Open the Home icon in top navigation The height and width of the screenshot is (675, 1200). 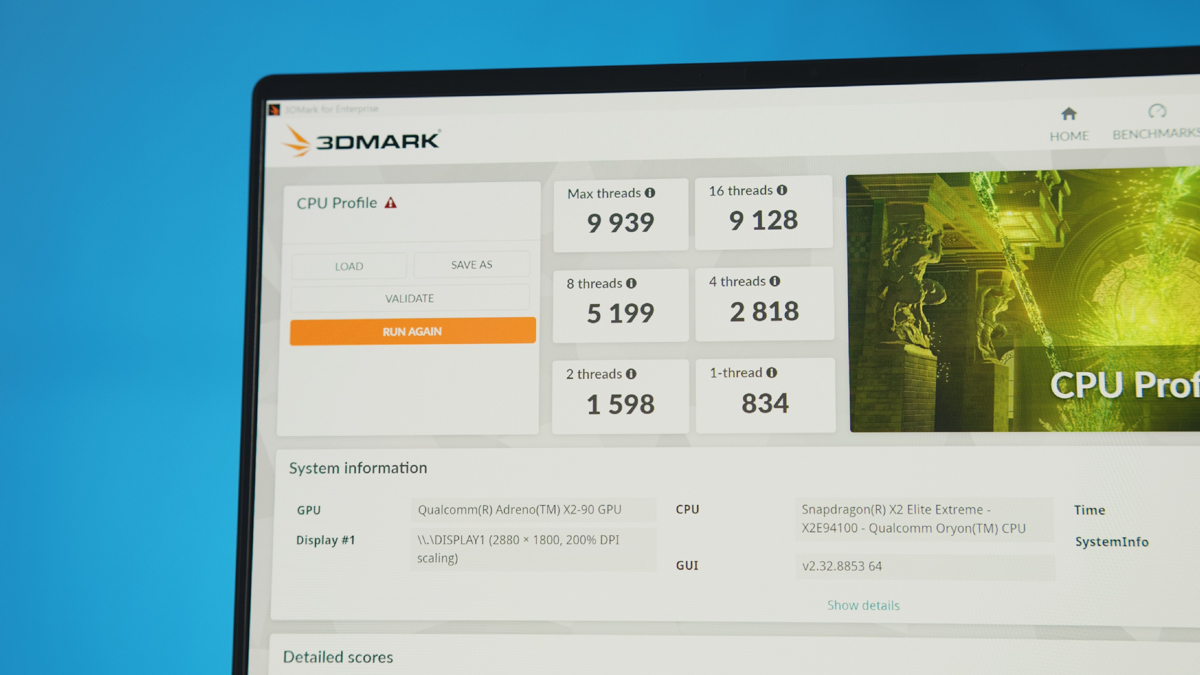pyautogui.click(x=1069, y=114)
